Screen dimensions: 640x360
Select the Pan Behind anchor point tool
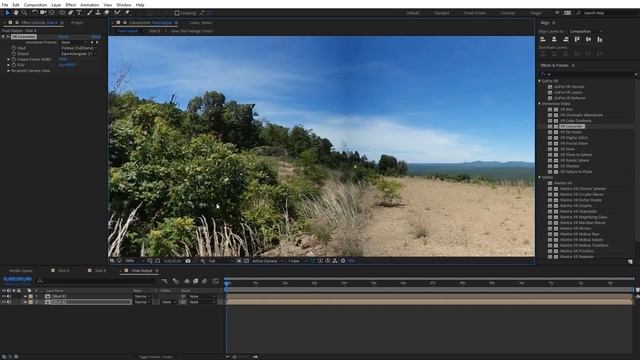click(52, 13)
